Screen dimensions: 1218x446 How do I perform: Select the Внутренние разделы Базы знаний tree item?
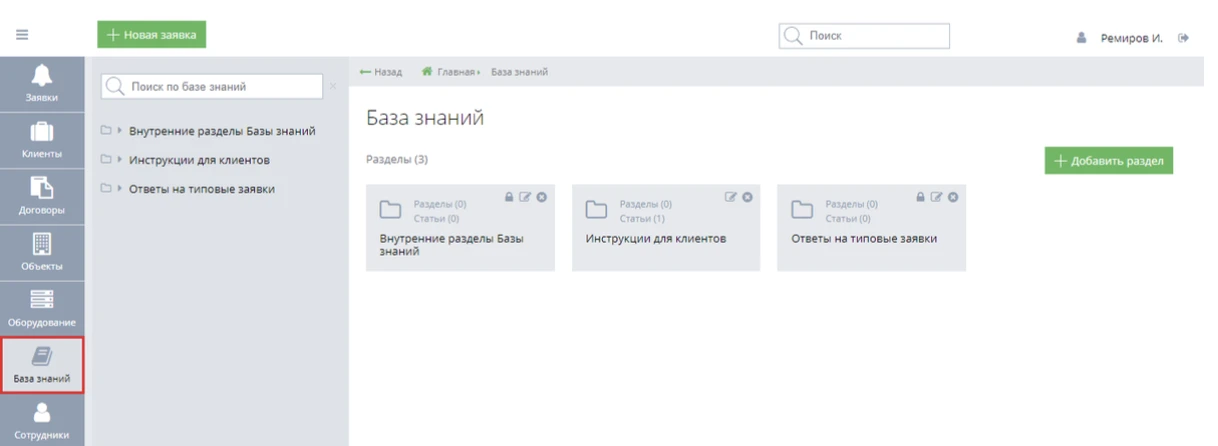(222, 131)
